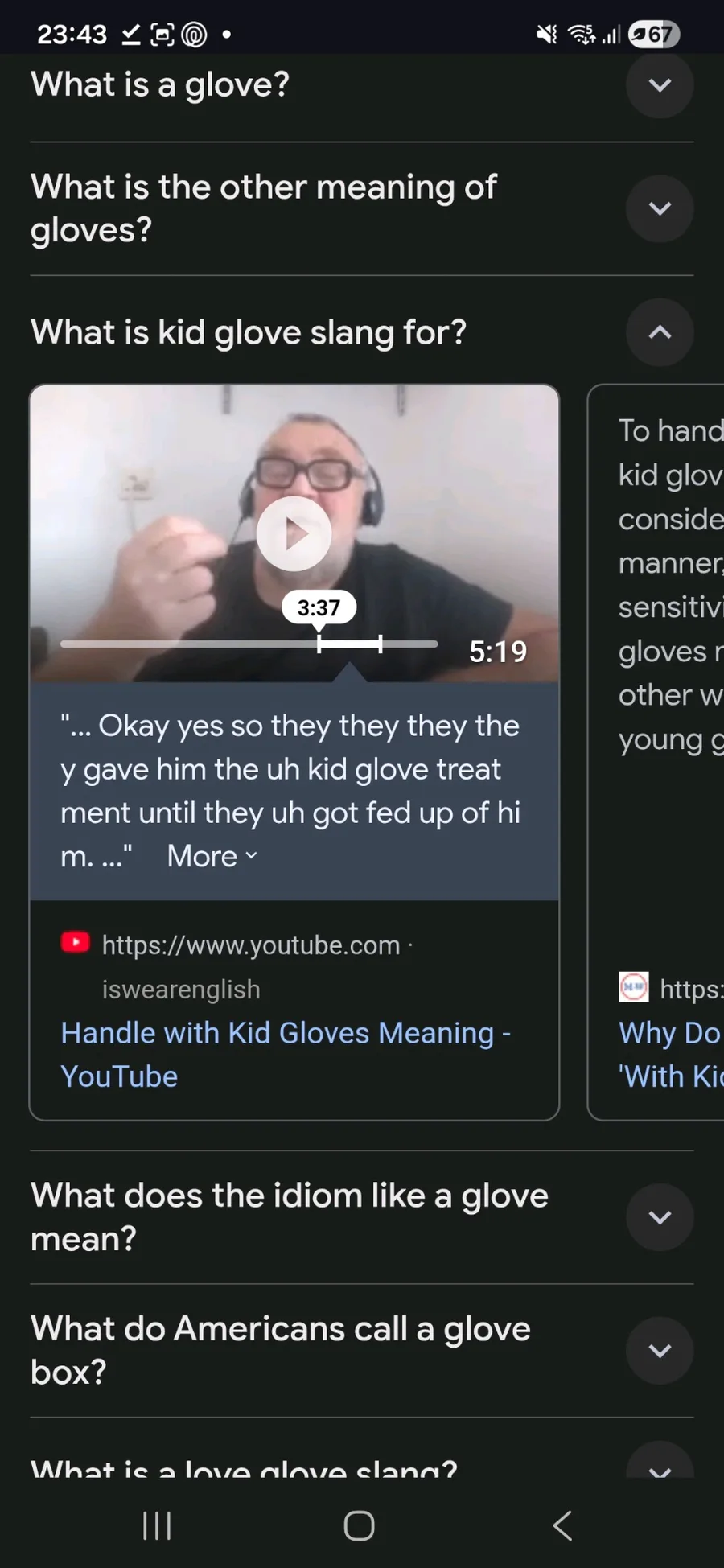Expand 'What does the idiom like a glove mean?'
This screenshot has width=724, height=1568.
point(660,1217)
